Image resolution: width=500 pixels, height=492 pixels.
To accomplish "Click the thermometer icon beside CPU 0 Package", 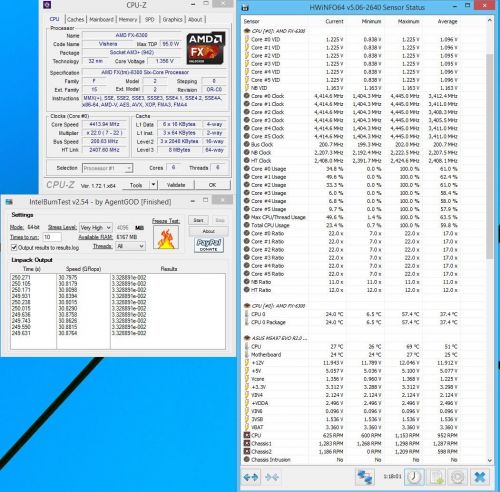I will (x=247, y=322).
